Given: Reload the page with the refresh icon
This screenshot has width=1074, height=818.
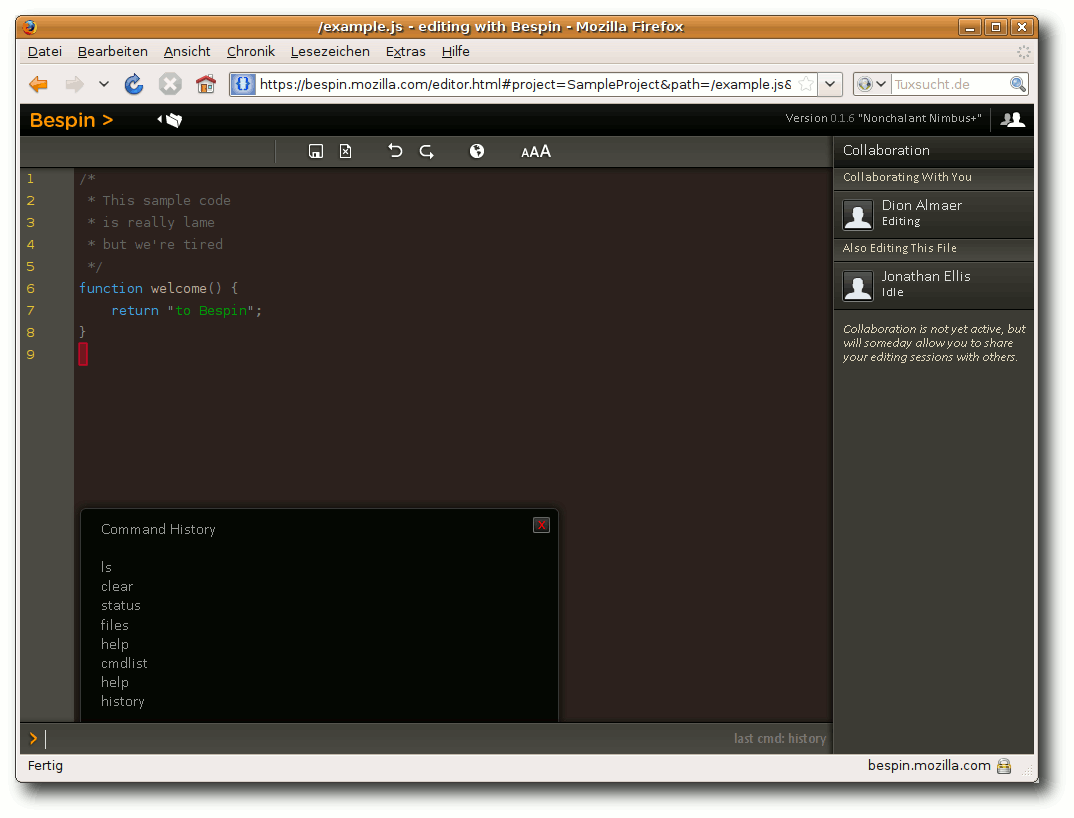Looking at the screenshot, I should [x=134, y=84].
